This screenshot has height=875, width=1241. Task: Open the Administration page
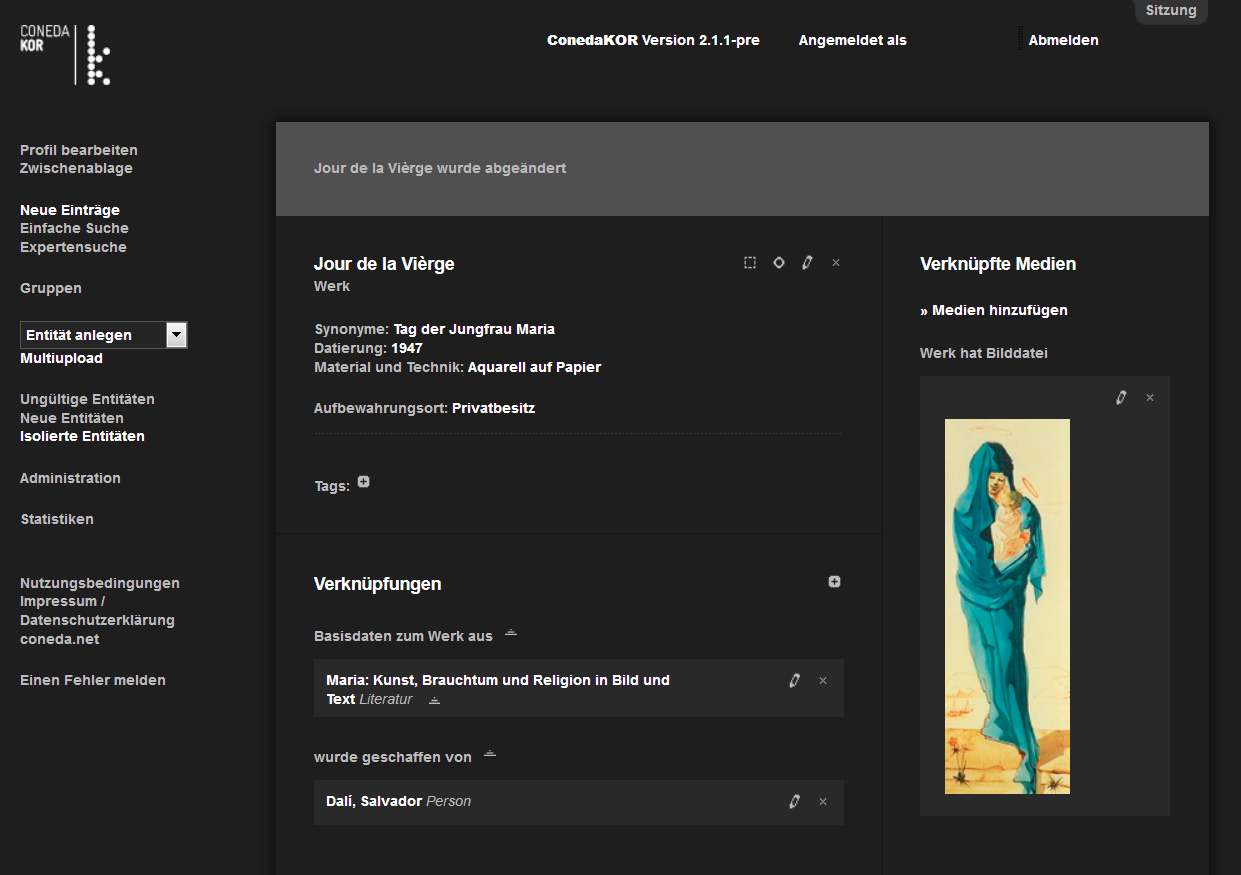[70, 478]
